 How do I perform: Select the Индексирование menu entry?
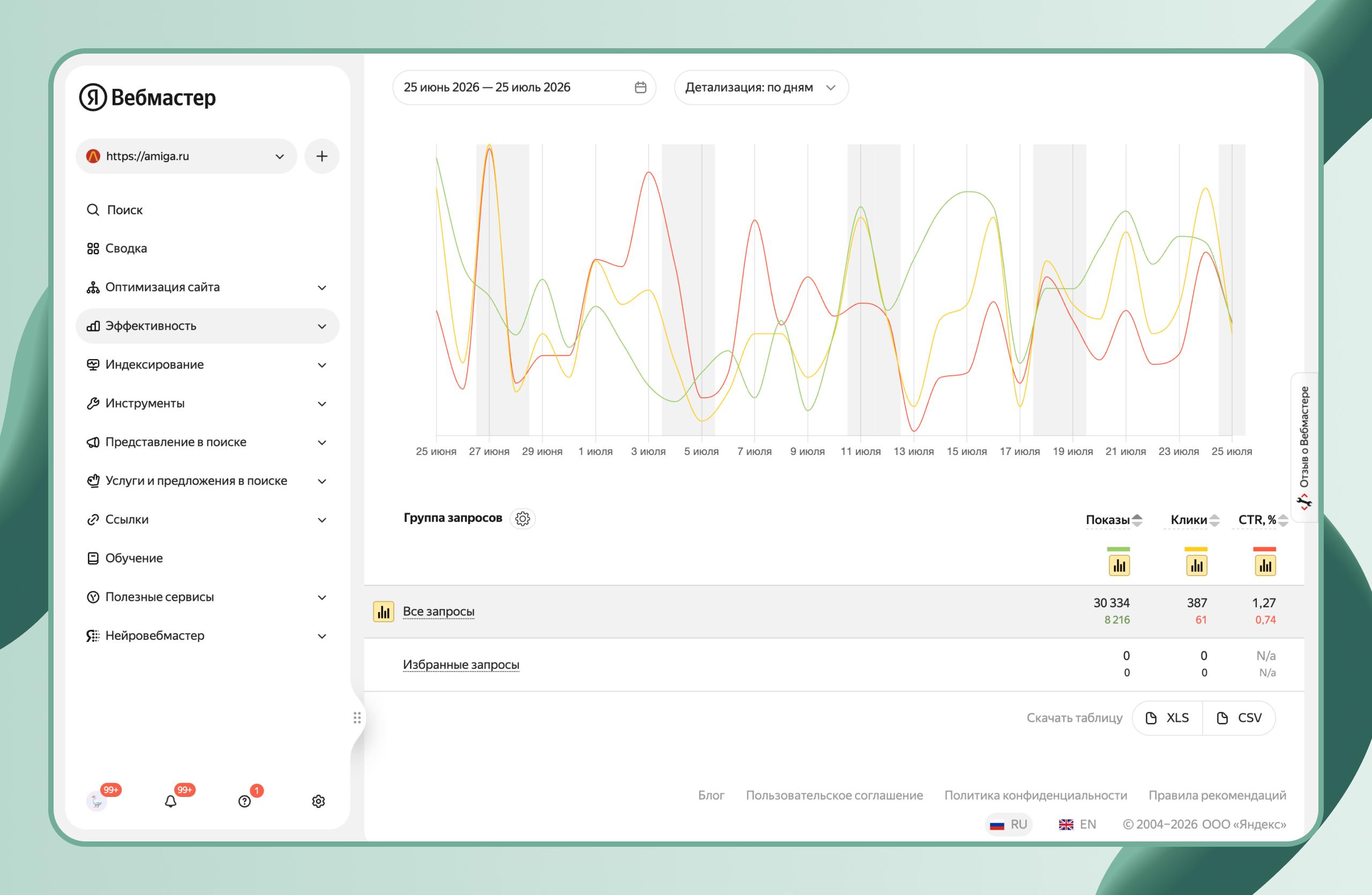pos(207,365)
